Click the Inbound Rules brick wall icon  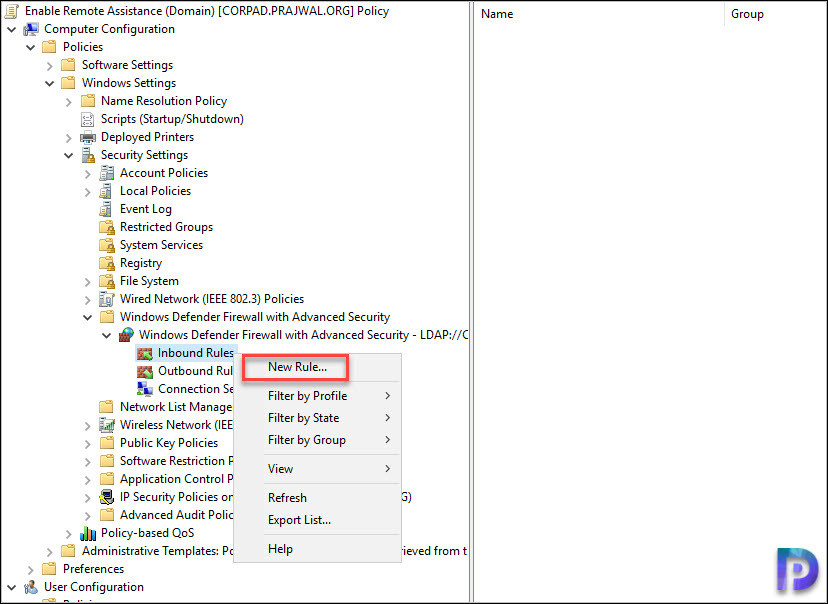[145, 353]
